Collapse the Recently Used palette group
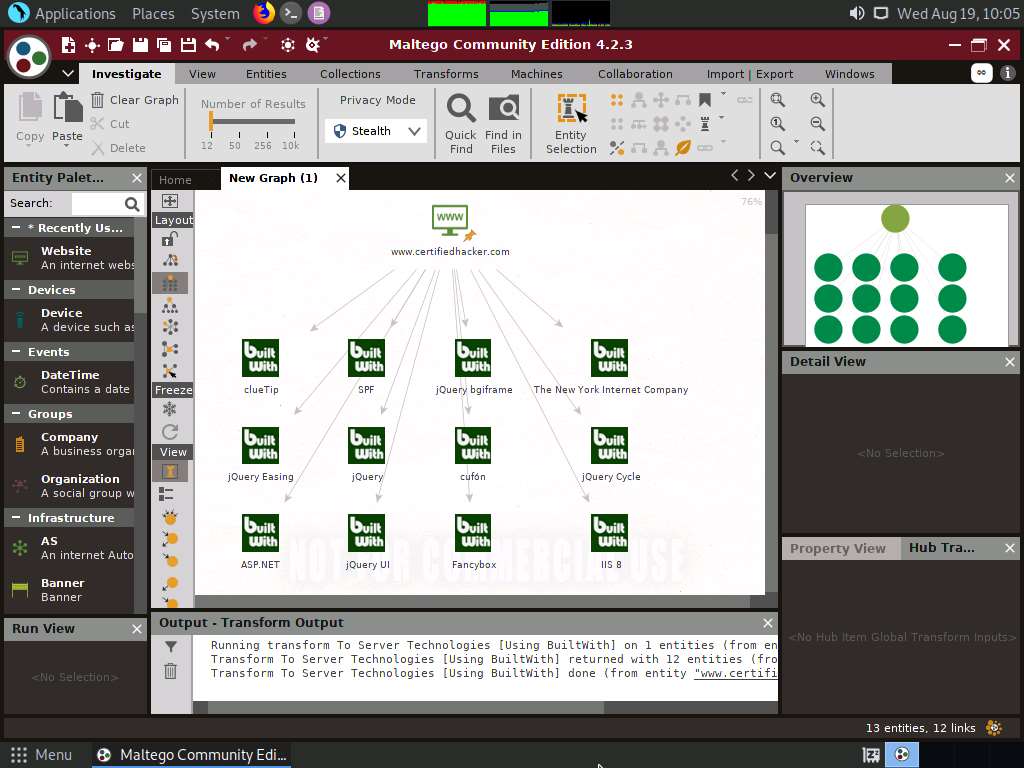This screenshot has width=1024, height=768. (x=16, y=228)
